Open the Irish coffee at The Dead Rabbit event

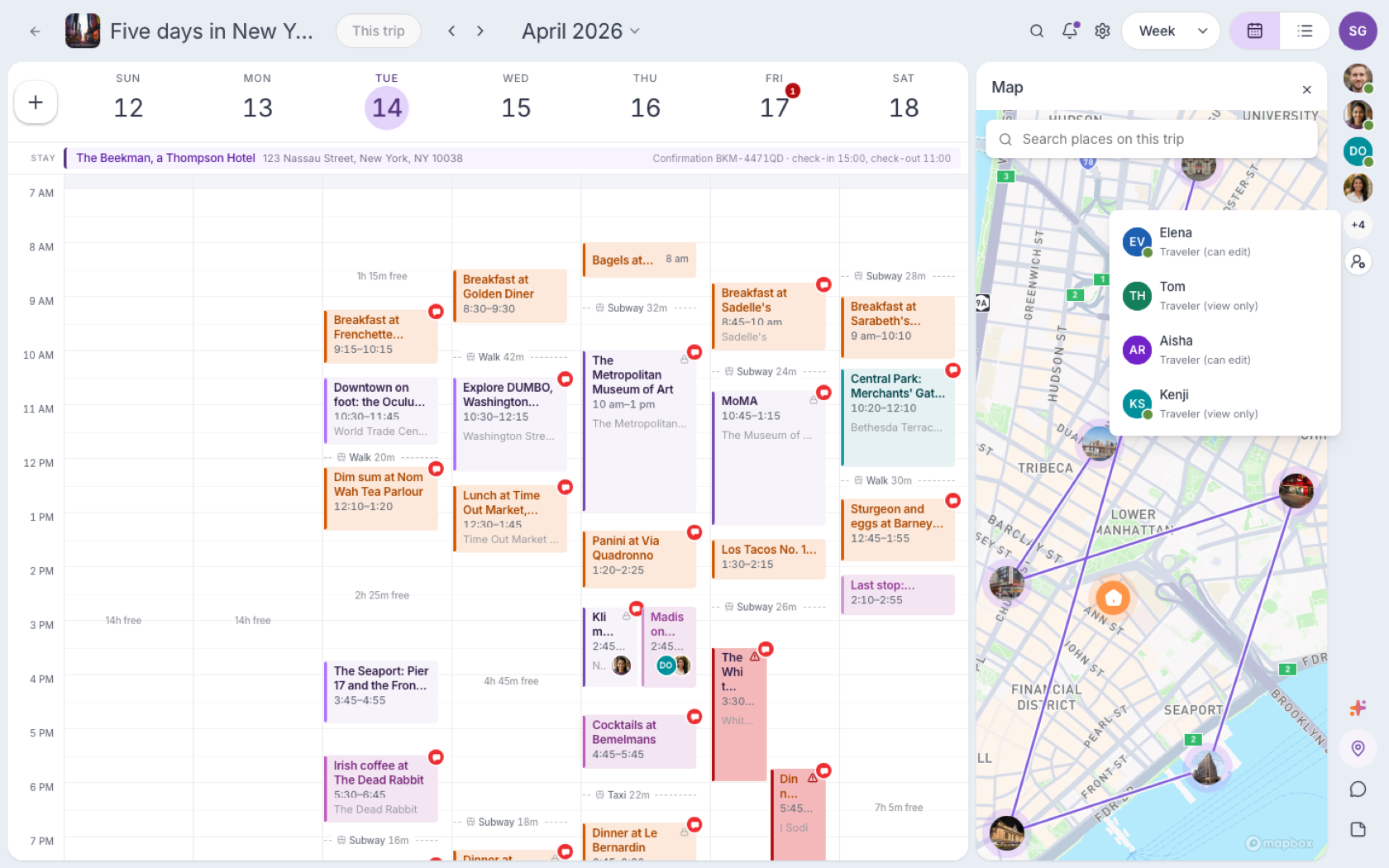(x=381, y=789)
